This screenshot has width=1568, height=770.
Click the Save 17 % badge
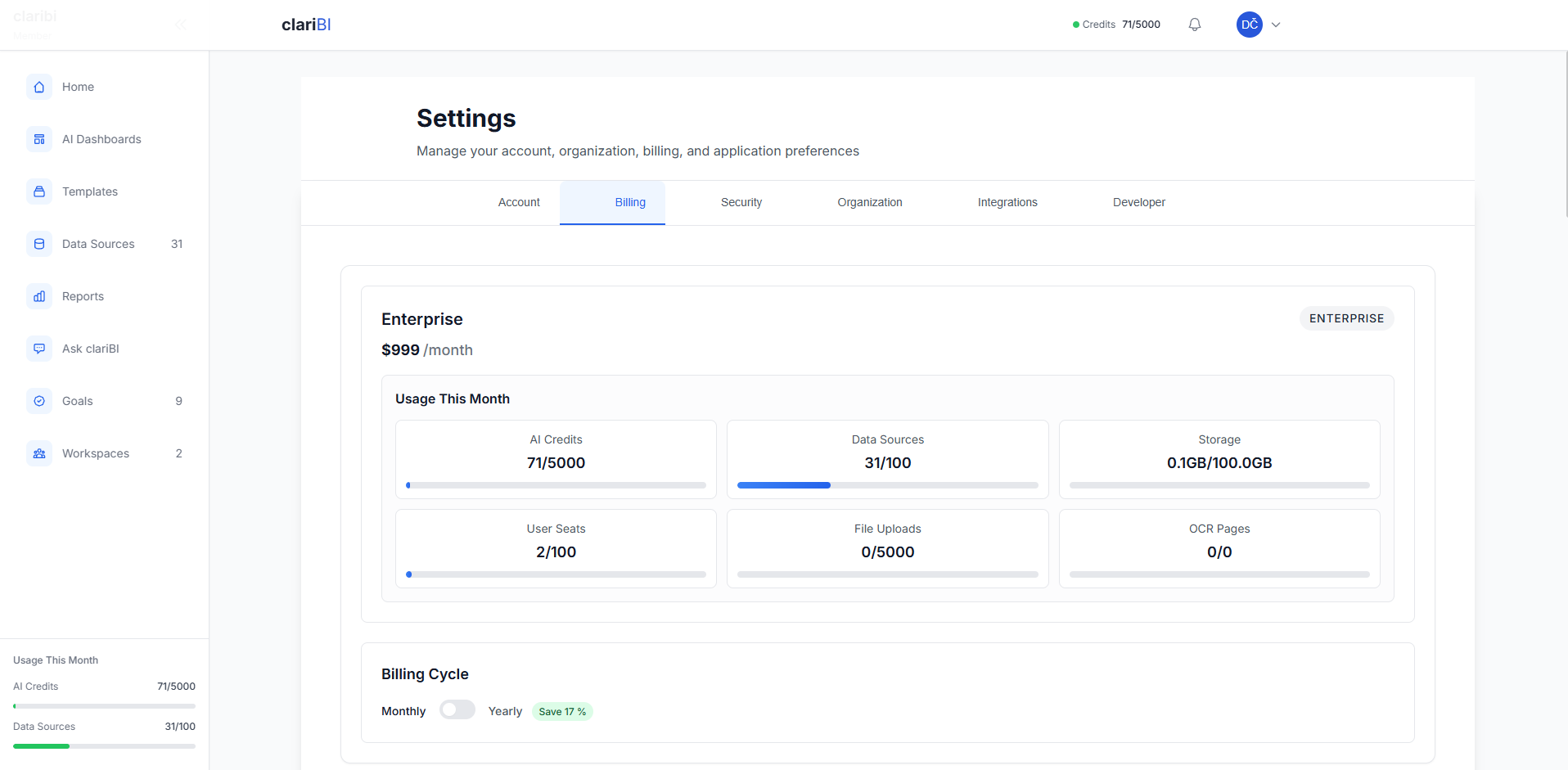point(562,712)
